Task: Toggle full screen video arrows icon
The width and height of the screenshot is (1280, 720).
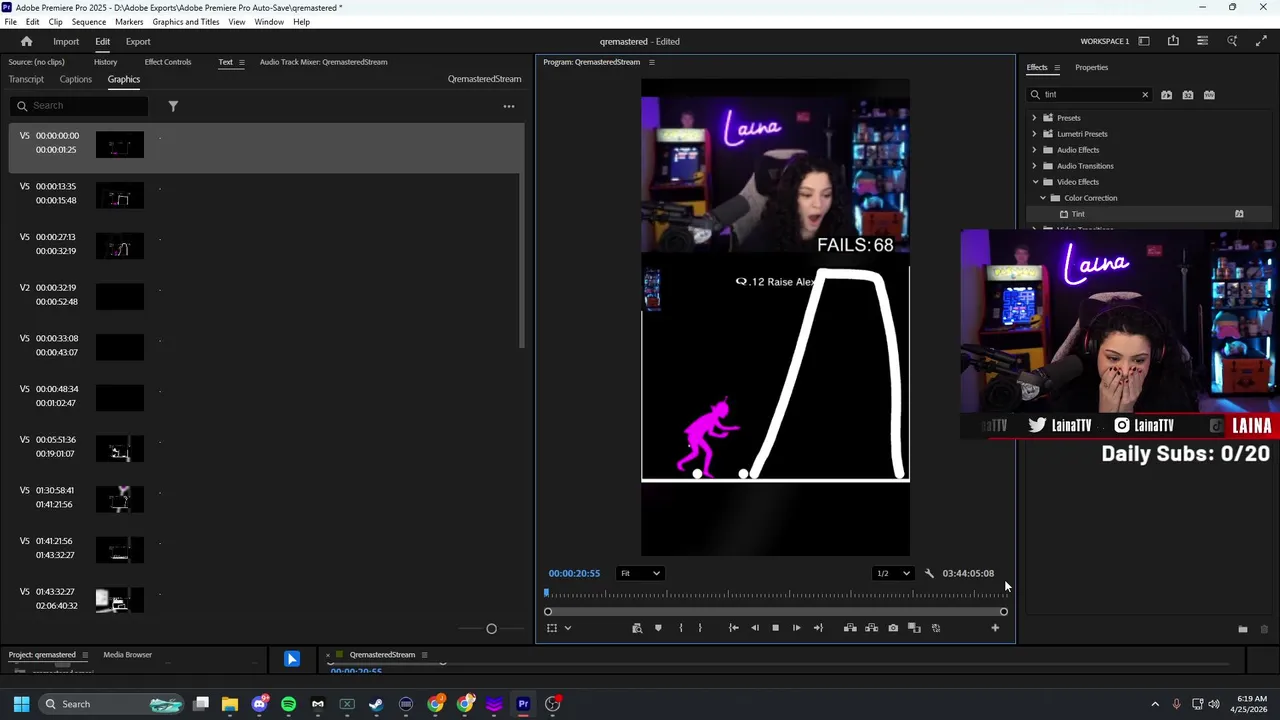Action: tap(1261, 41)
